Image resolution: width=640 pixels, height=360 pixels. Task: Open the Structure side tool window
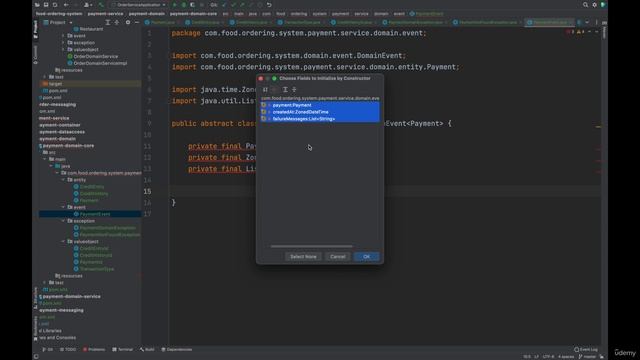click(x=36, y=298)
